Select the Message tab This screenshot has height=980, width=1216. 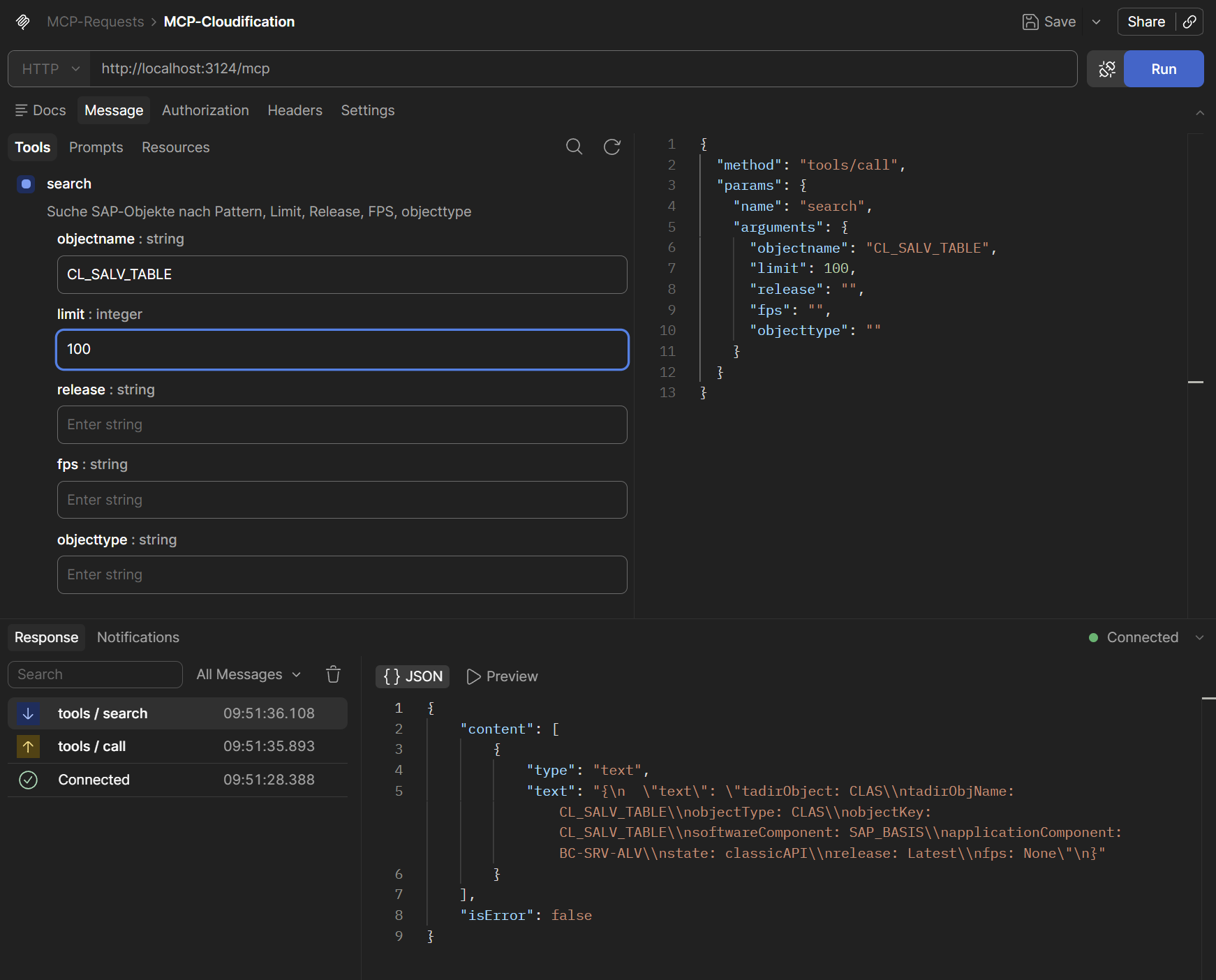click(114, 110)
